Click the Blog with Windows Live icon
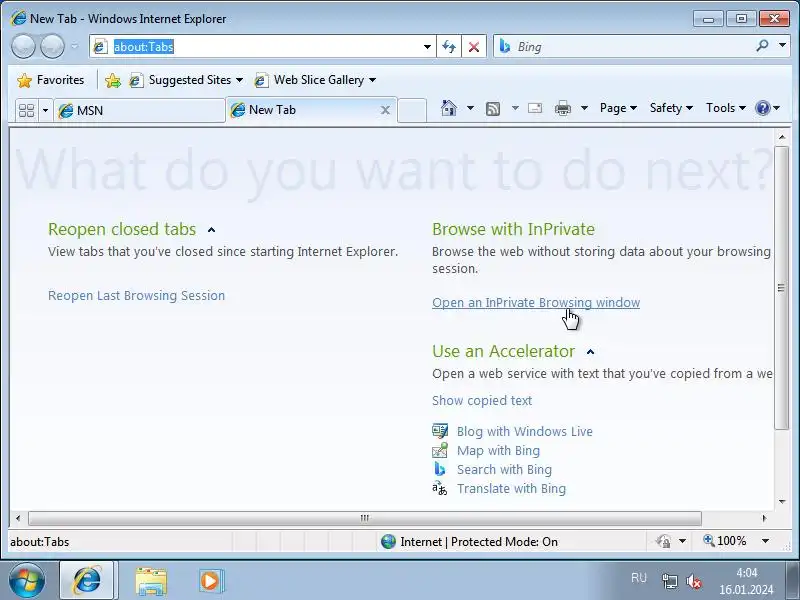This screenshot has width=800, height=600. point(440,431)
